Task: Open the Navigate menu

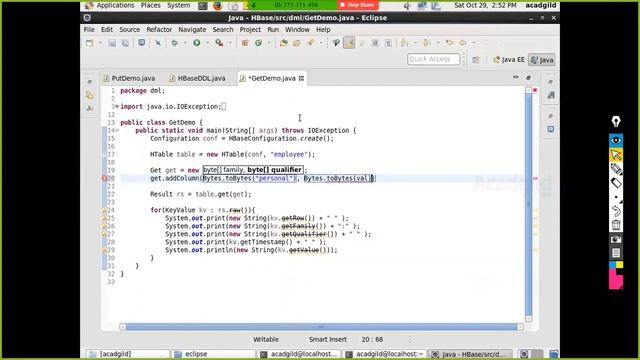Action: point(192,29)
